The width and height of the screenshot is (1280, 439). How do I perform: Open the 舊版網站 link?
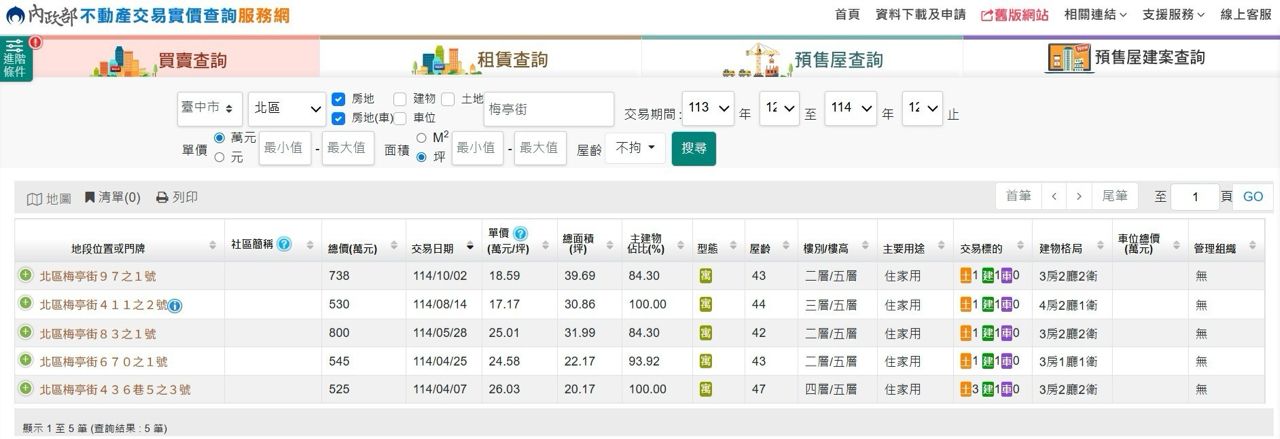(x=1014, y=15)
